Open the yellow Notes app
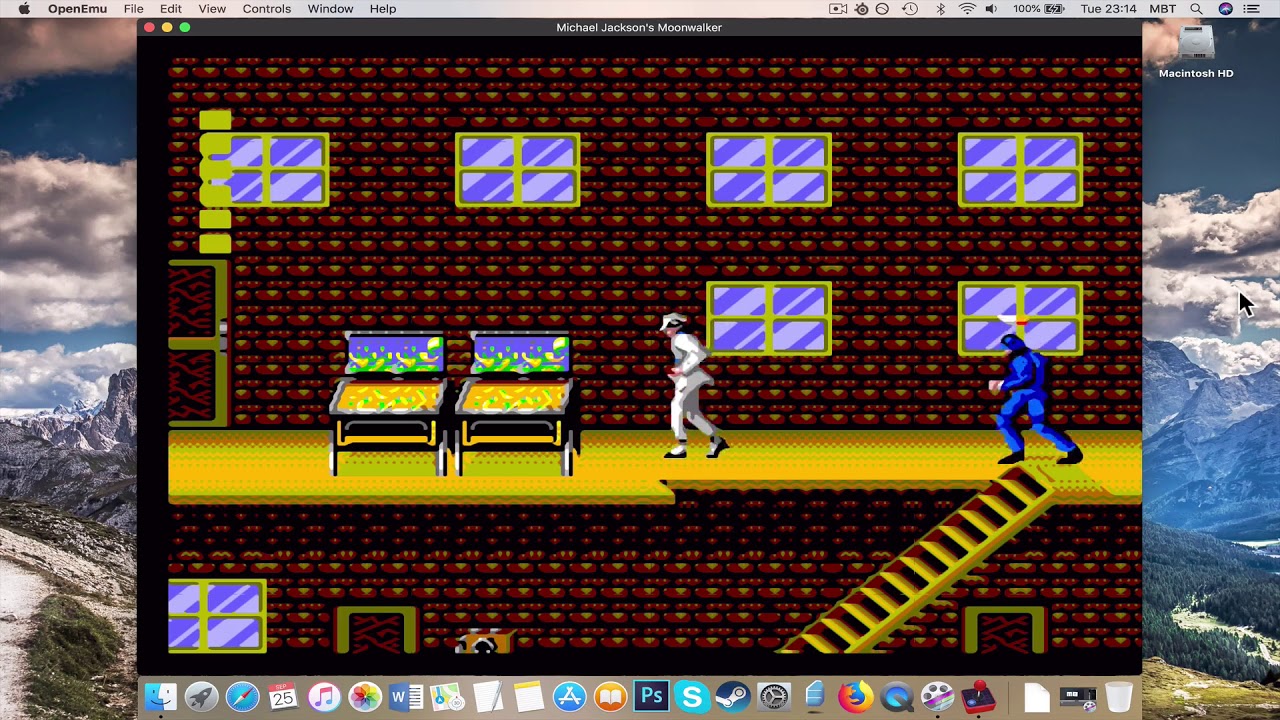 (529, 697)
